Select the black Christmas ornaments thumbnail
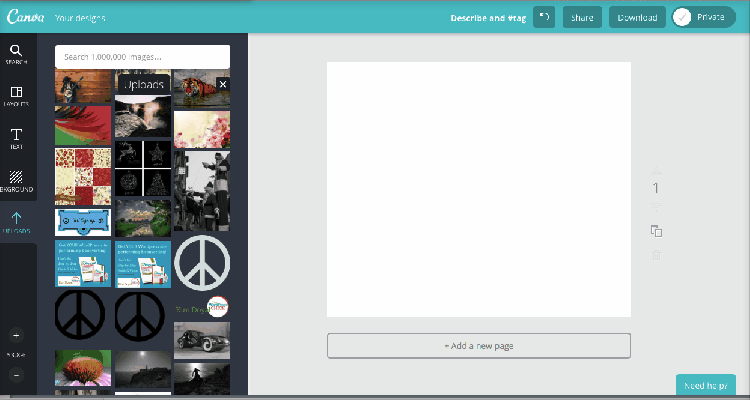The width and height of the screenshot is (750, 400). click(143, 168)
